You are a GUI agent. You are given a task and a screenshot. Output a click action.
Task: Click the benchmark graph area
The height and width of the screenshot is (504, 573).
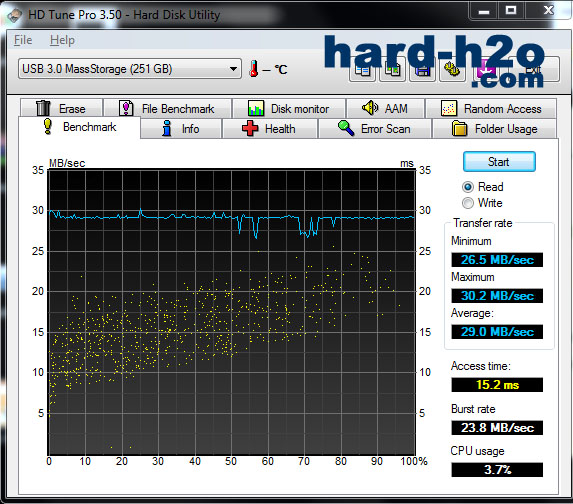tap(232, 312)
